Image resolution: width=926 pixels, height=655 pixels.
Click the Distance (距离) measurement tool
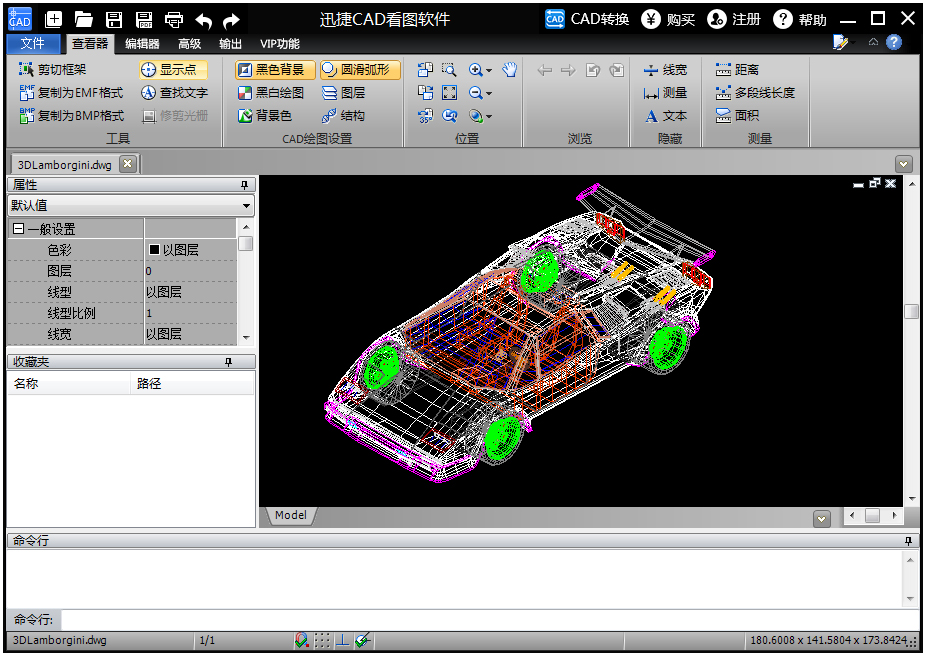click(x=737, y=70)
